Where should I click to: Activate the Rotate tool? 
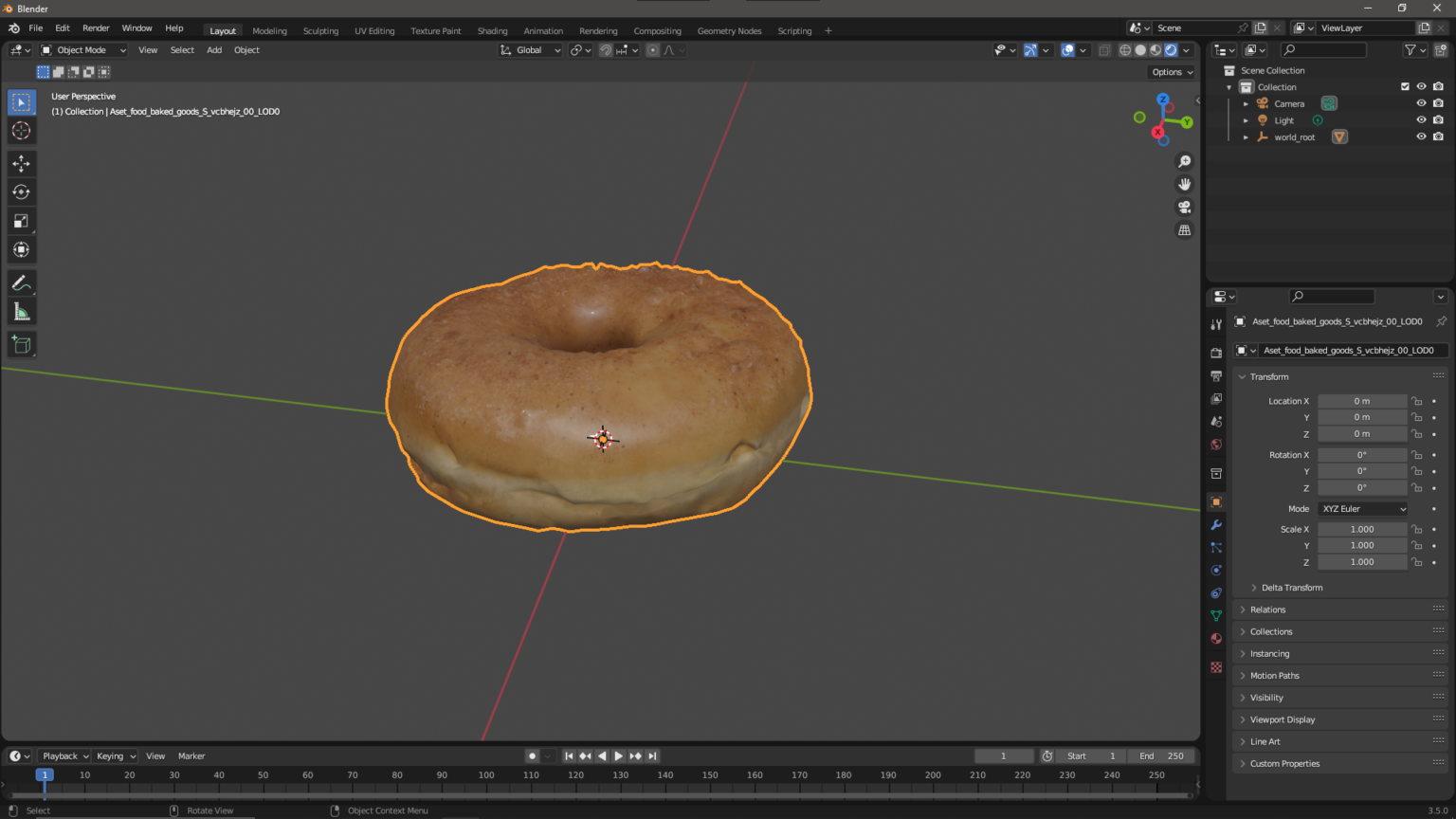click(21, 191)
